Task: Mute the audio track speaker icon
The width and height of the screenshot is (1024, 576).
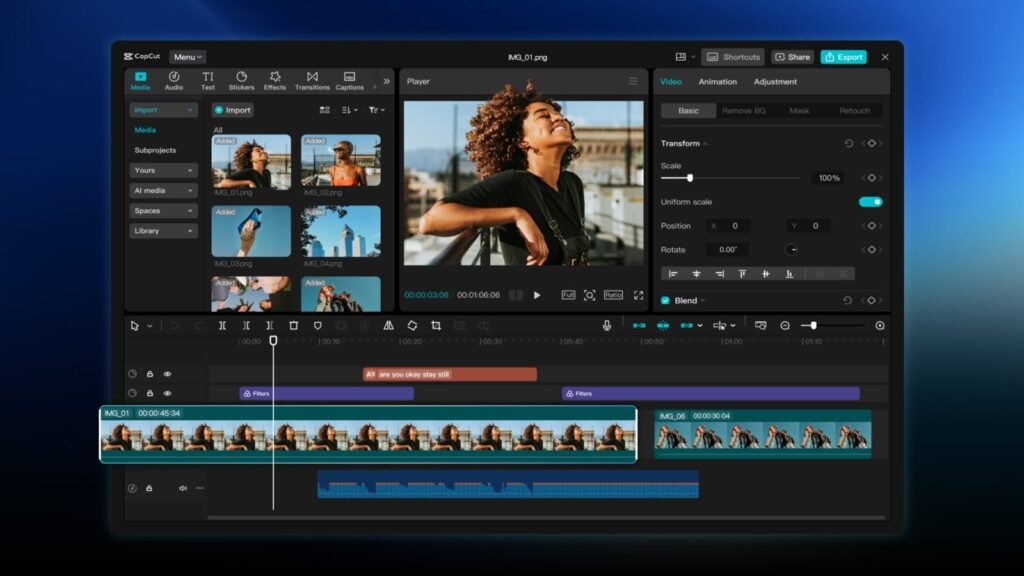Action: 183,488
